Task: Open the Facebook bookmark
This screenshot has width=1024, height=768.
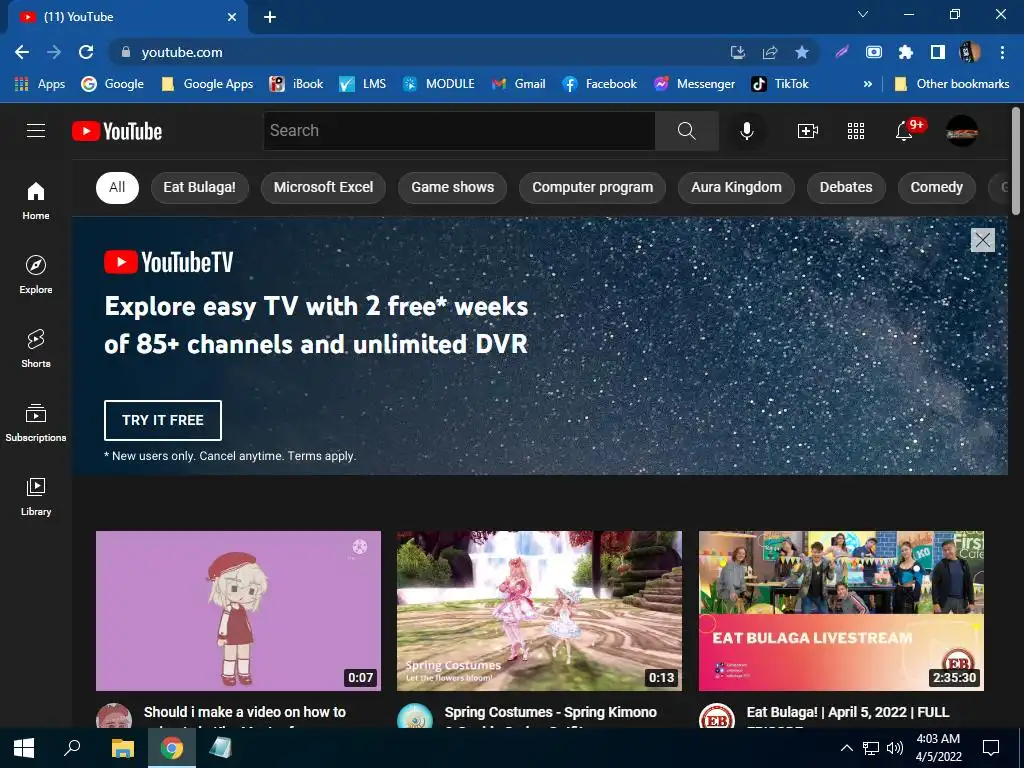Action: coord(600,84)
